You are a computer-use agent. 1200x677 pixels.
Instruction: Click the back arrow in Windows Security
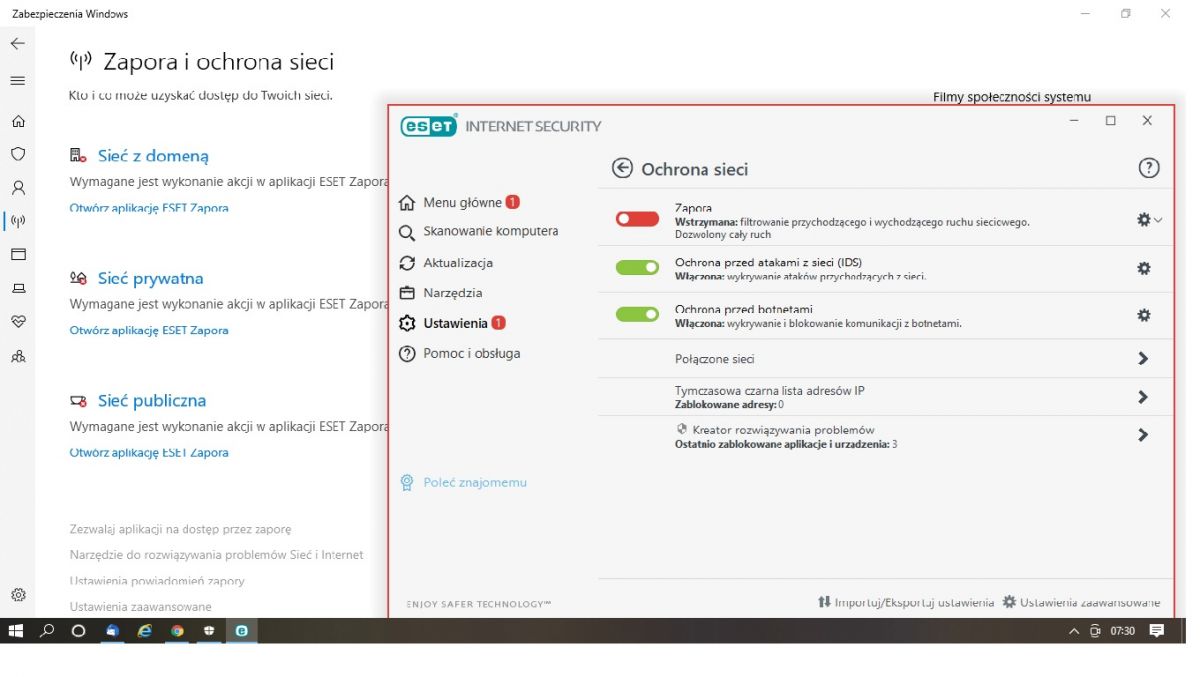pyautogui.click(x=18, y=44)
